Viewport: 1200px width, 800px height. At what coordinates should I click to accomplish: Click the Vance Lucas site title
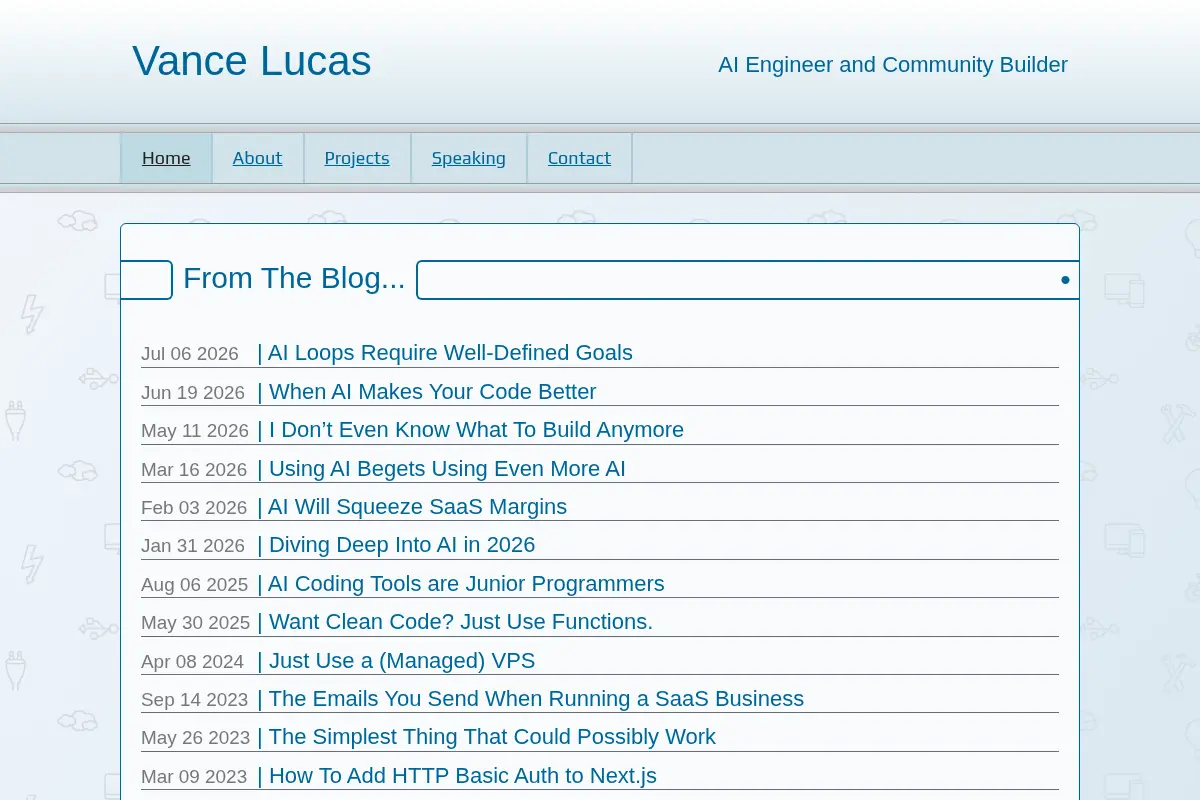click(x=251, y=61)
